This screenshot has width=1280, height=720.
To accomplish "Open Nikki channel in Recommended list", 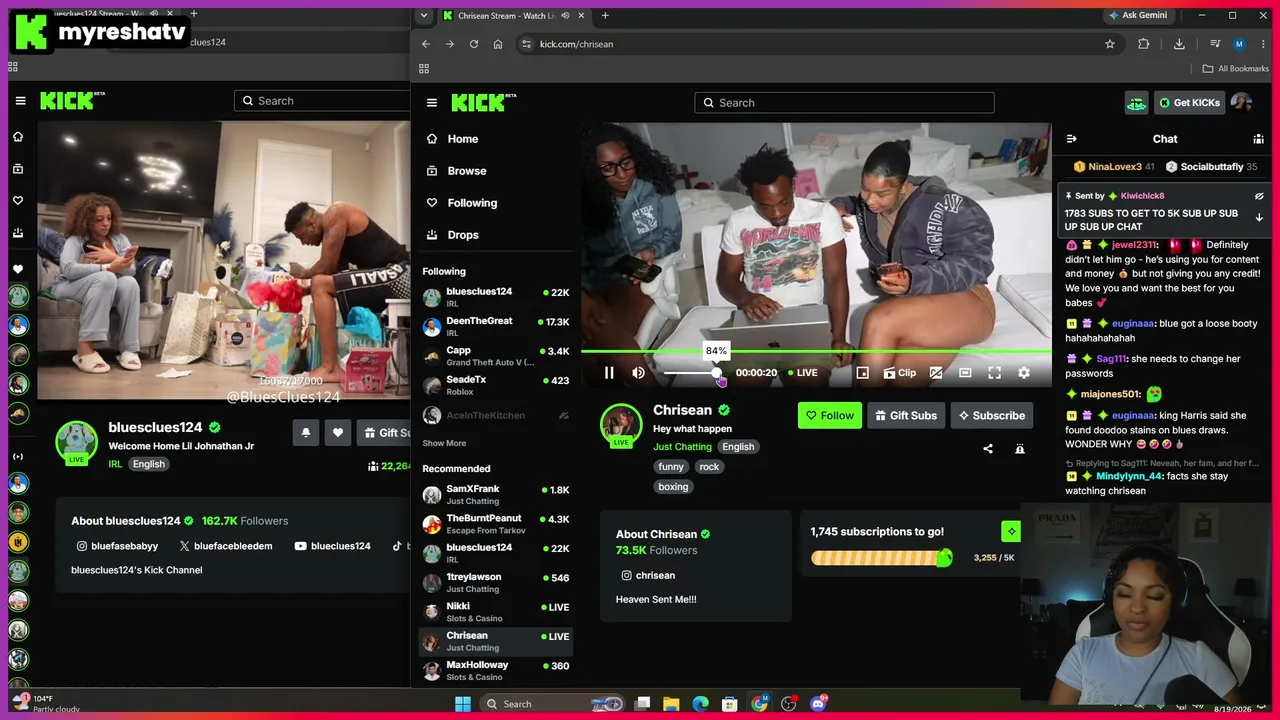I will 496,612.
